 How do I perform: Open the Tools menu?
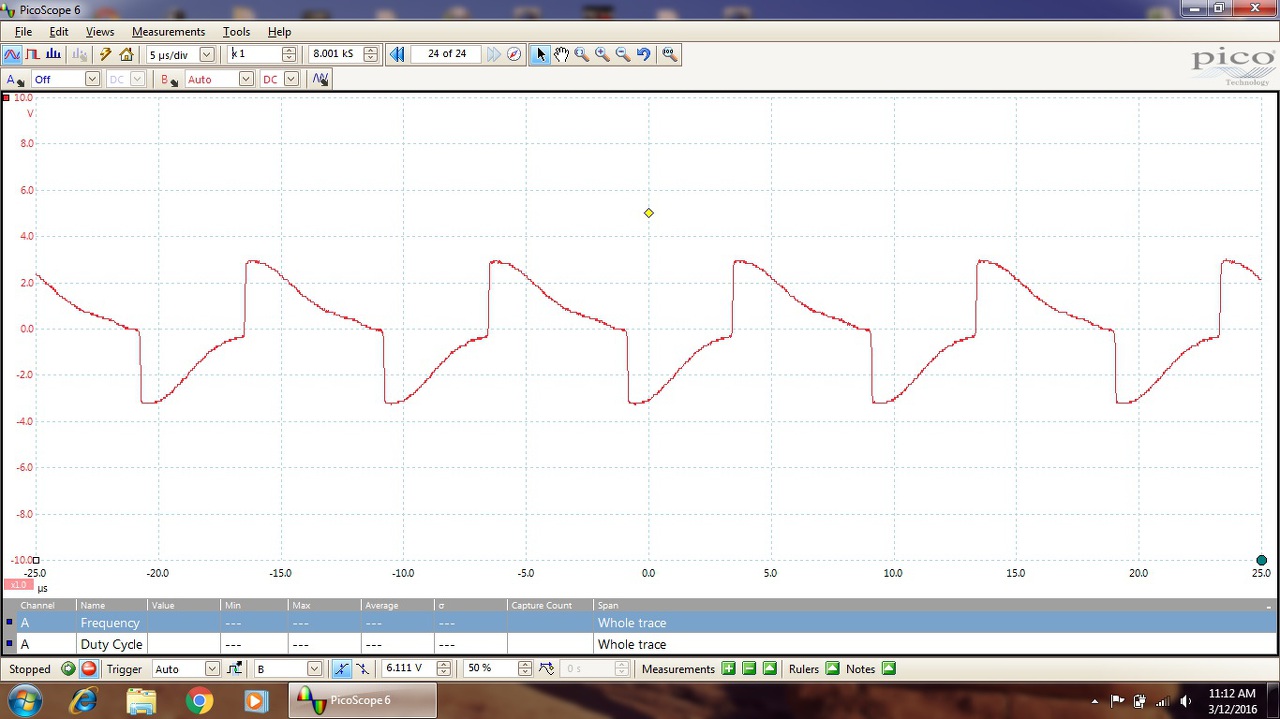[x=236, y=32]
